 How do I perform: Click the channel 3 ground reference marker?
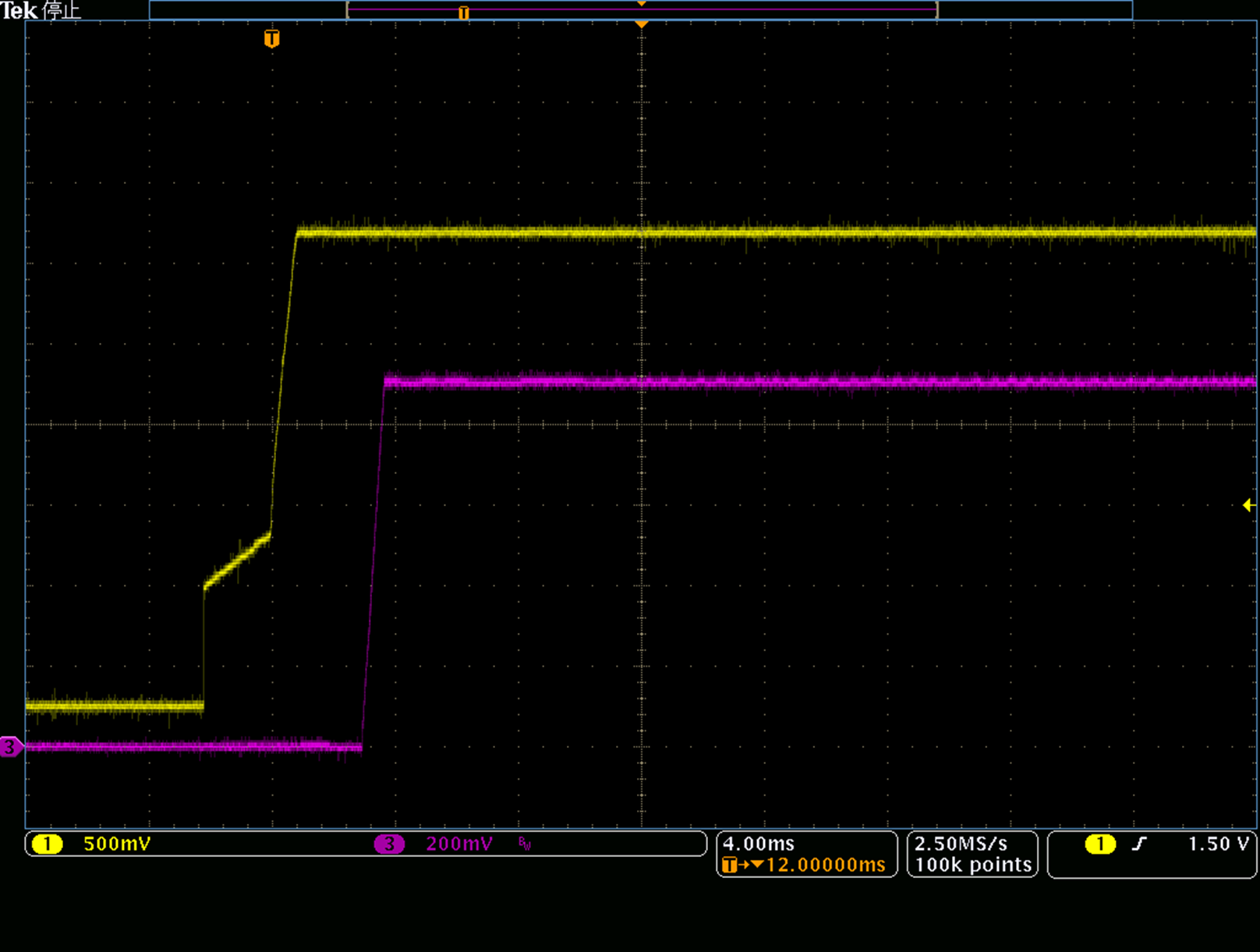pyautogui.click(x=10, y=747)
